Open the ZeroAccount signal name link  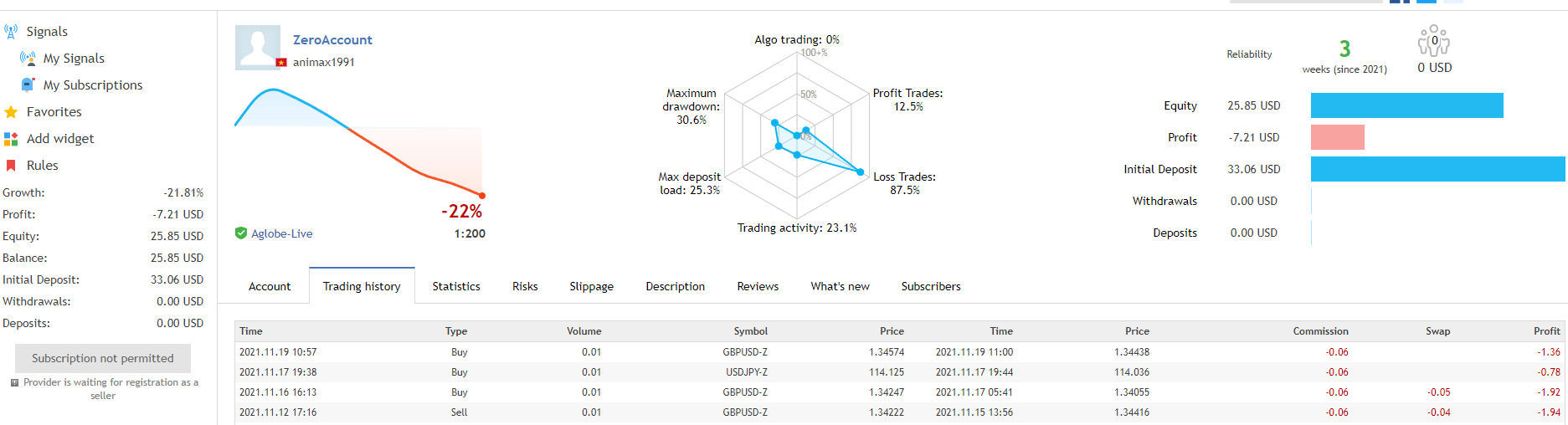tap(332, 40)
